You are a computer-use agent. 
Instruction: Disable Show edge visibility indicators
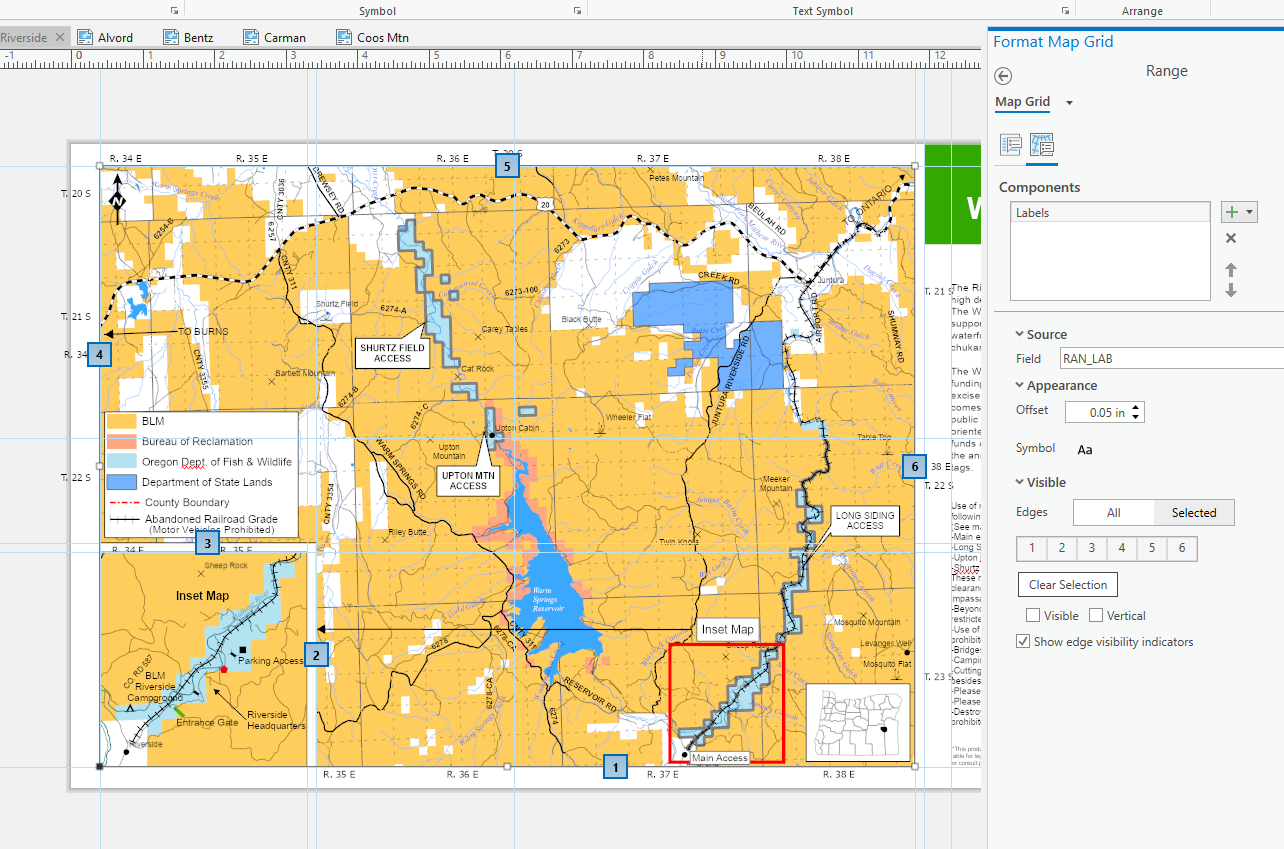click(x=1022, y=641)
